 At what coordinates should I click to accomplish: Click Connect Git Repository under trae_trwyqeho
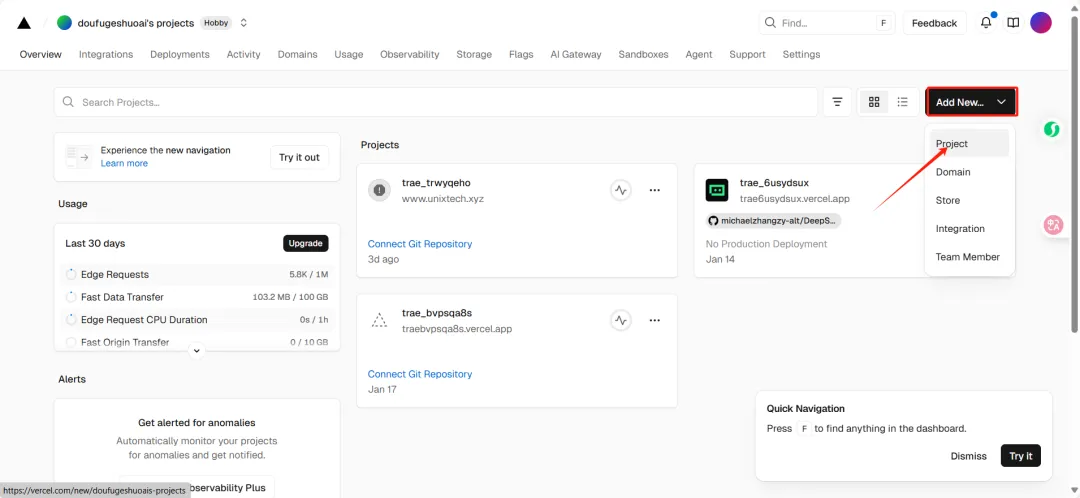tap(420, 244)
